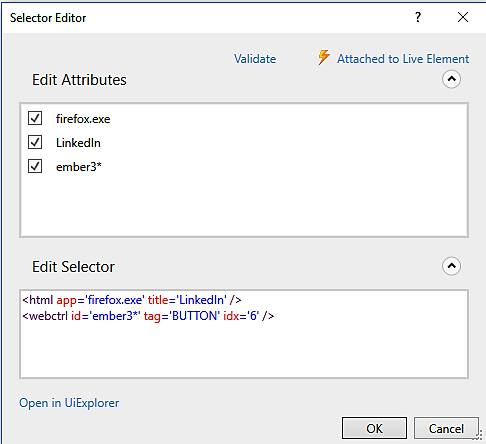
Task: Click the lightning bolt live element icon
Action: click(x=323, y=57)
